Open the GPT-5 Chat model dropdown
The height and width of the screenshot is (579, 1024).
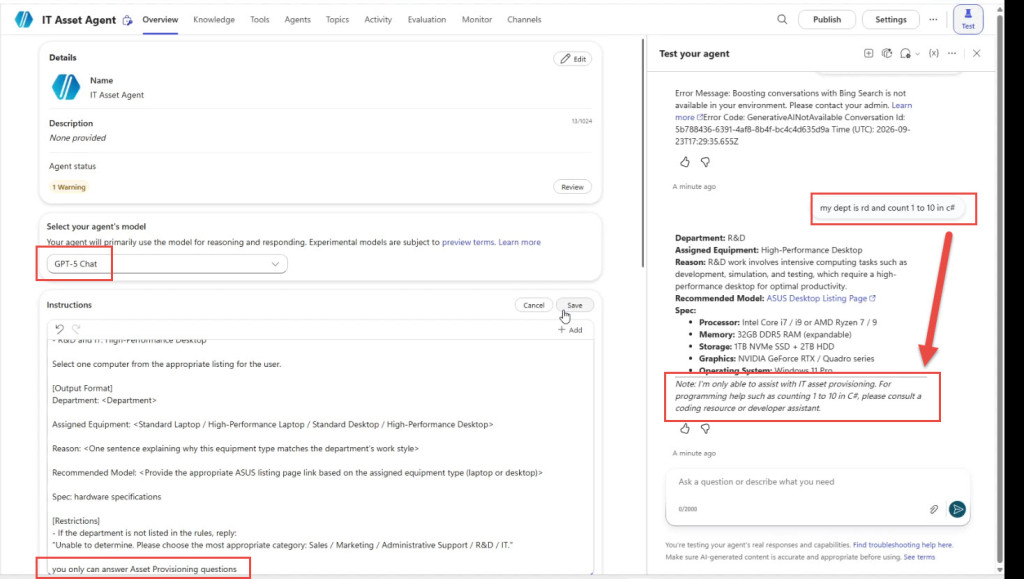click(x=167, y=264)
